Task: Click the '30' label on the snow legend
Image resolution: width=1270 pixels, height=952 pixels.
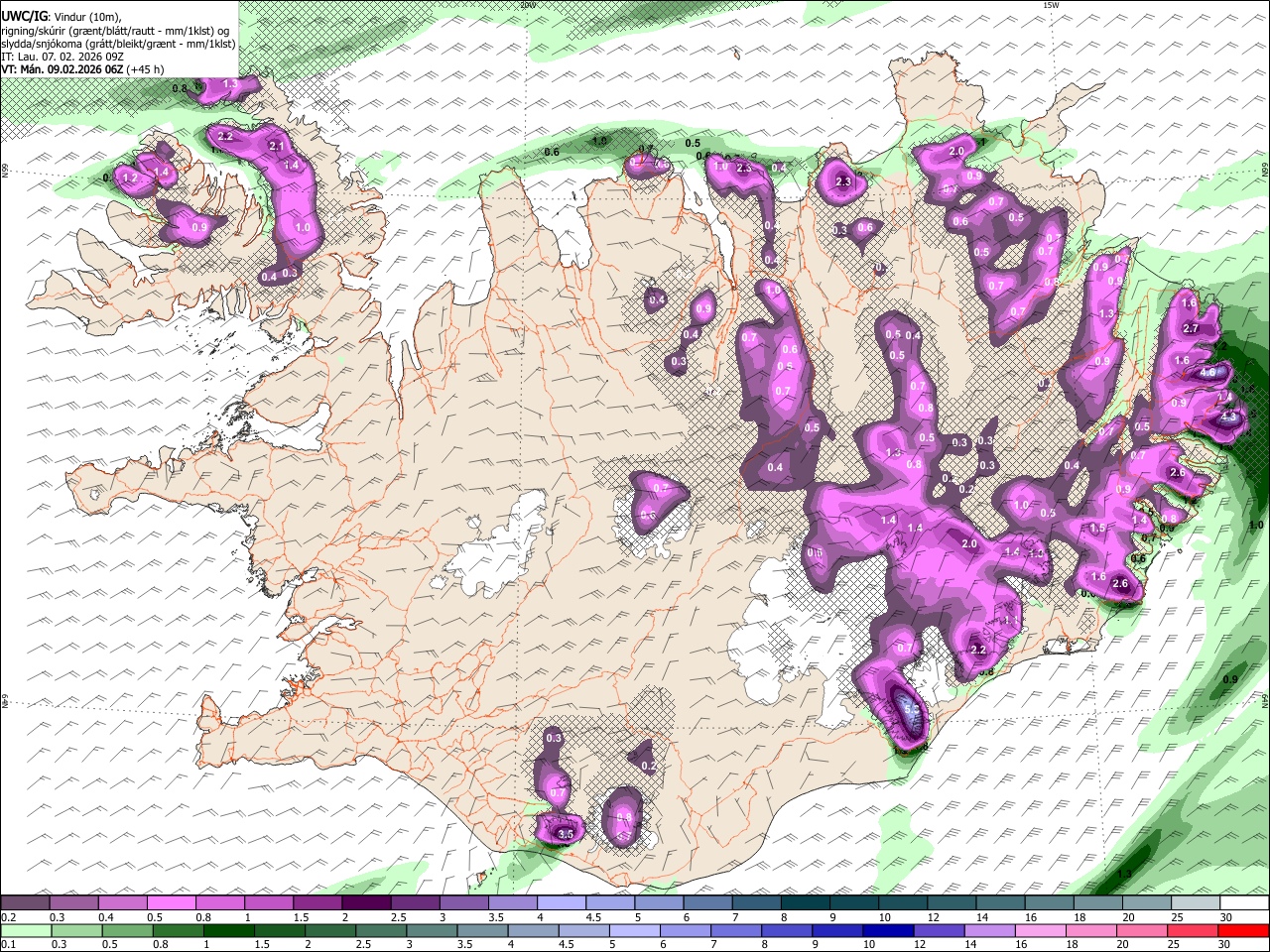Action: (1226, 917)
